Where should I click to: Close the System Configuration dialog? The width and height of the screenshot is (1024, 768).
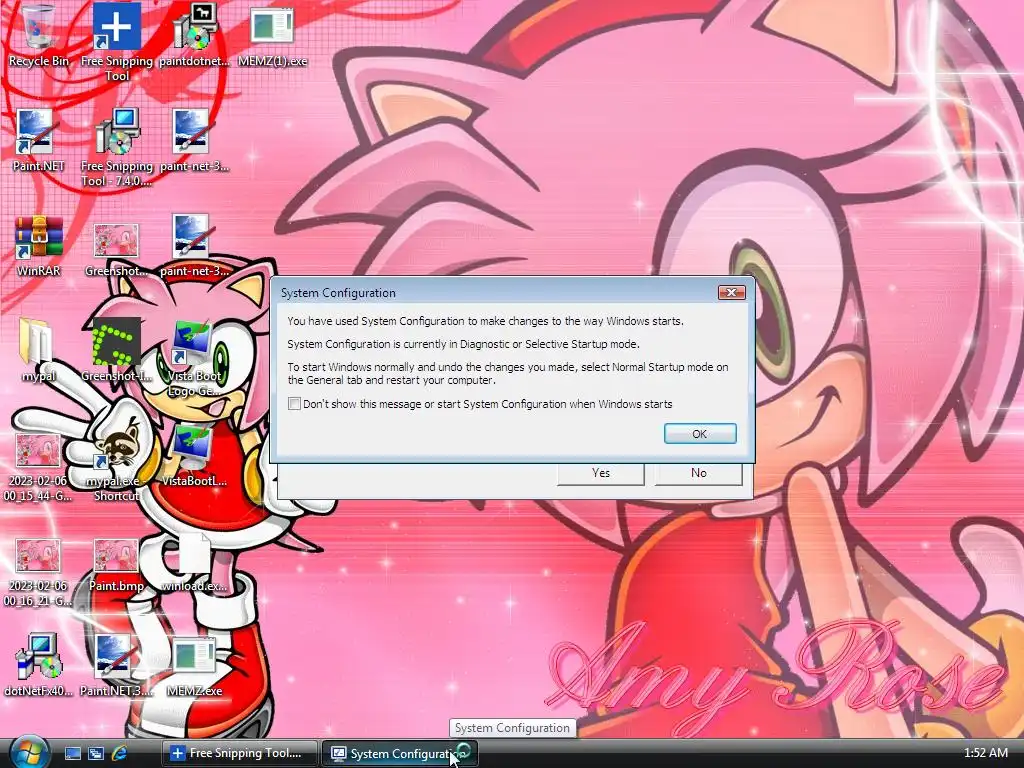pos(731,293)
